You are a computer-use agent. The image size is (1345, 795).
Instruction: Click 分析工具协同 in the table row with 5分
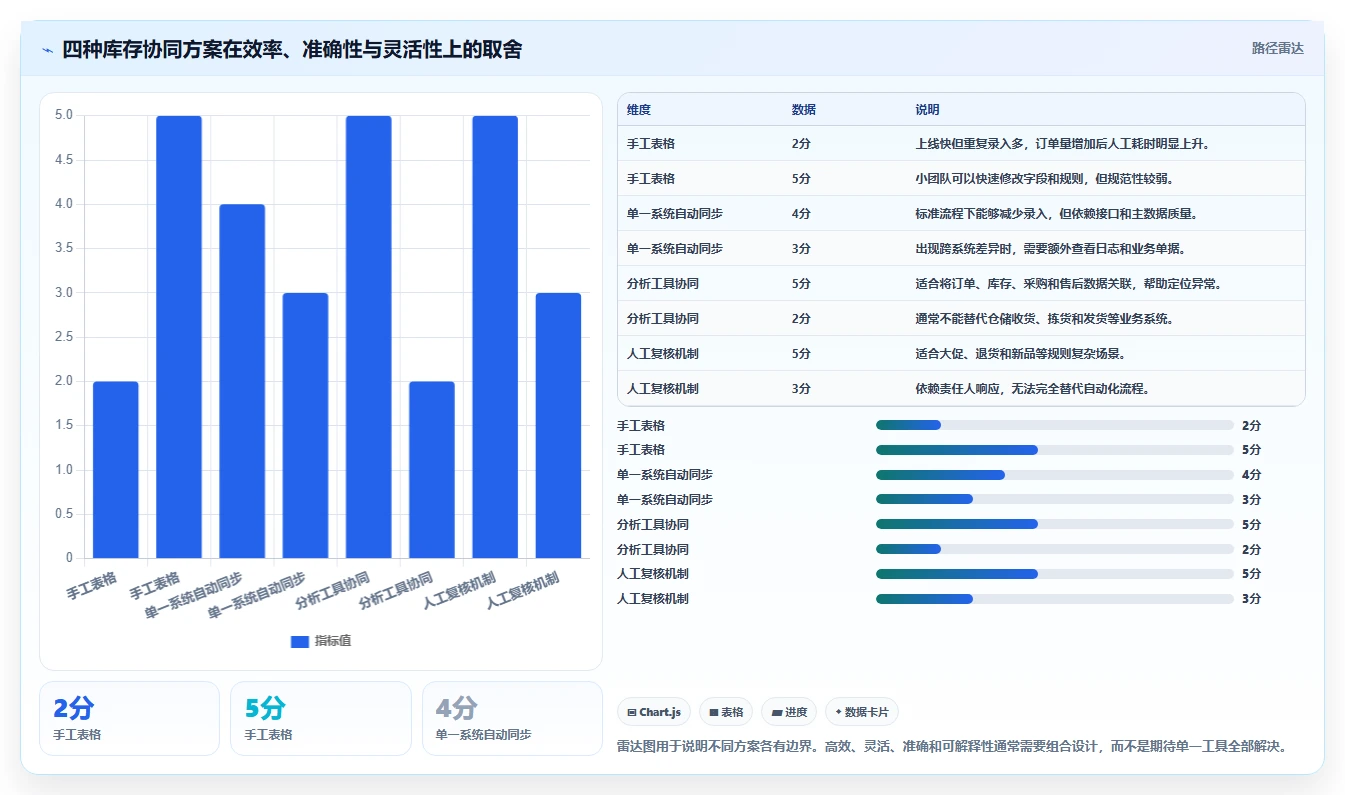pyautogui.click(x=663, y=284)
